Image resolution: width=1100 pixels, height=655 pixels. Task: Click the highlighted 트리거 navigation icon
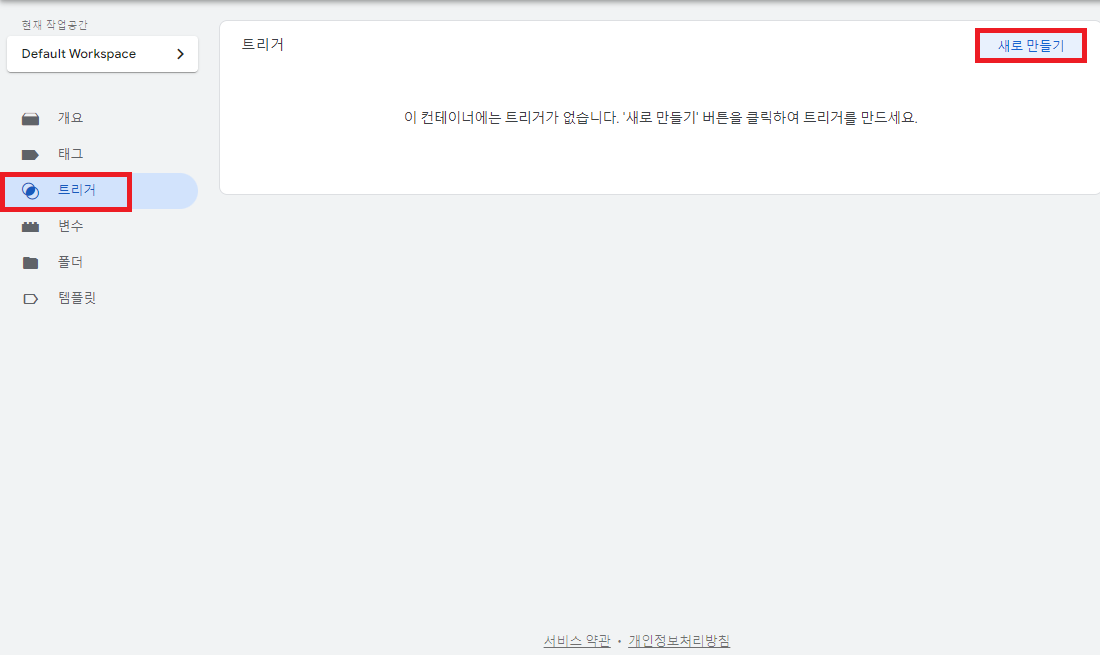point(30,190)
